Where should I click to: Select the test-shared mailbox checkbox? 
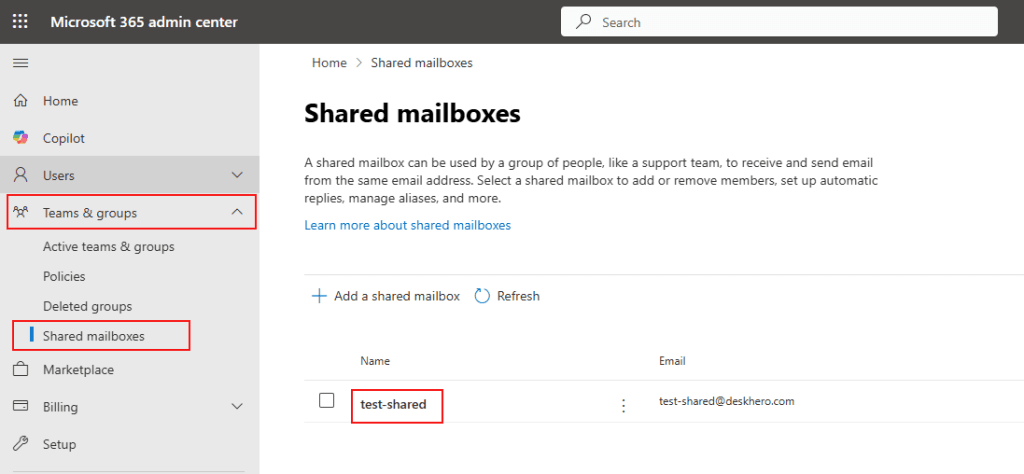click(326, 401)
